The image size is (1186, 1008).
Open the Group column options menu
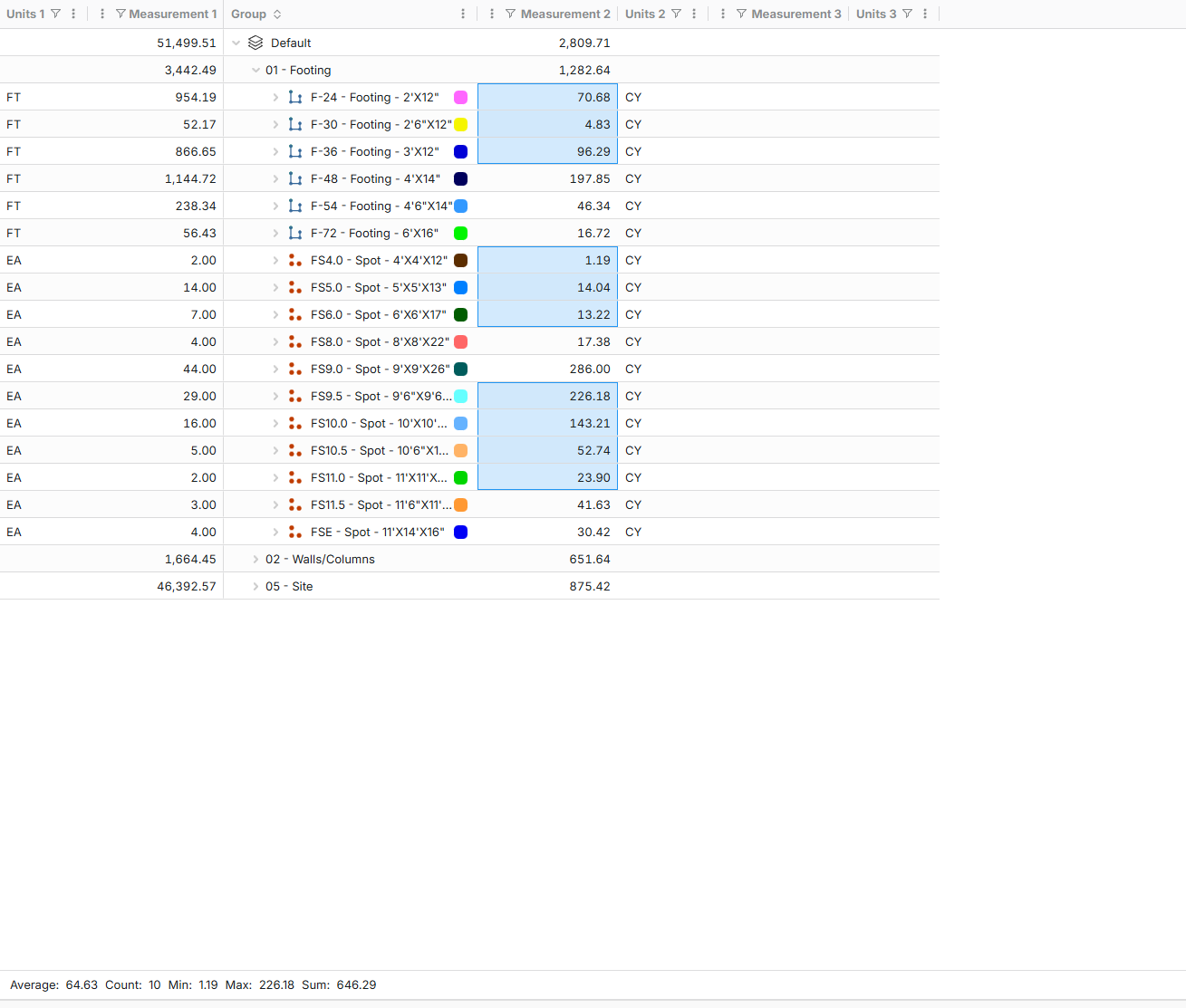[463, 14]
